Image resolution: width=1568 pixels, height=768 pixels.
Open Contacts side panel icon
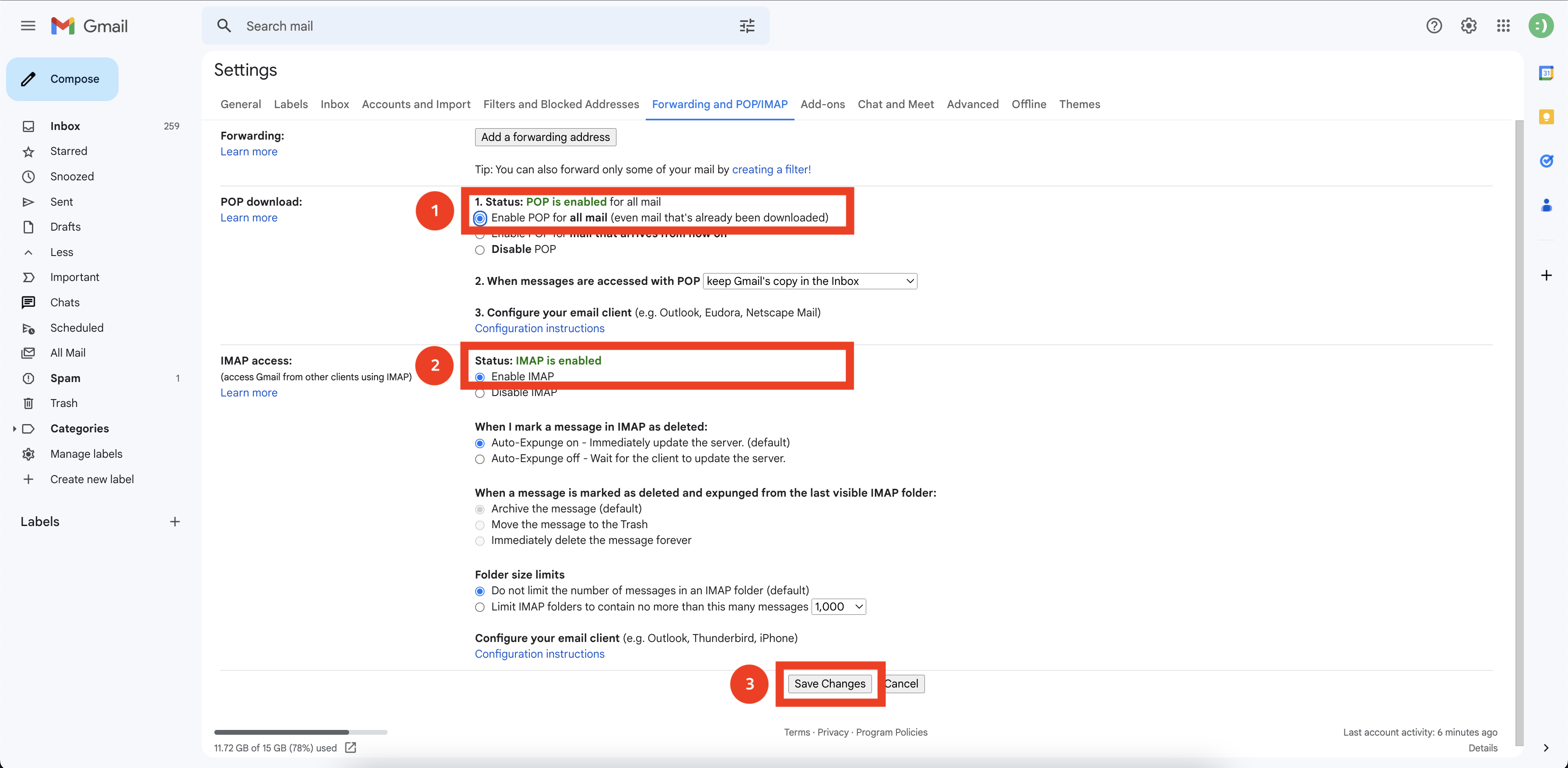point(1546,205)
